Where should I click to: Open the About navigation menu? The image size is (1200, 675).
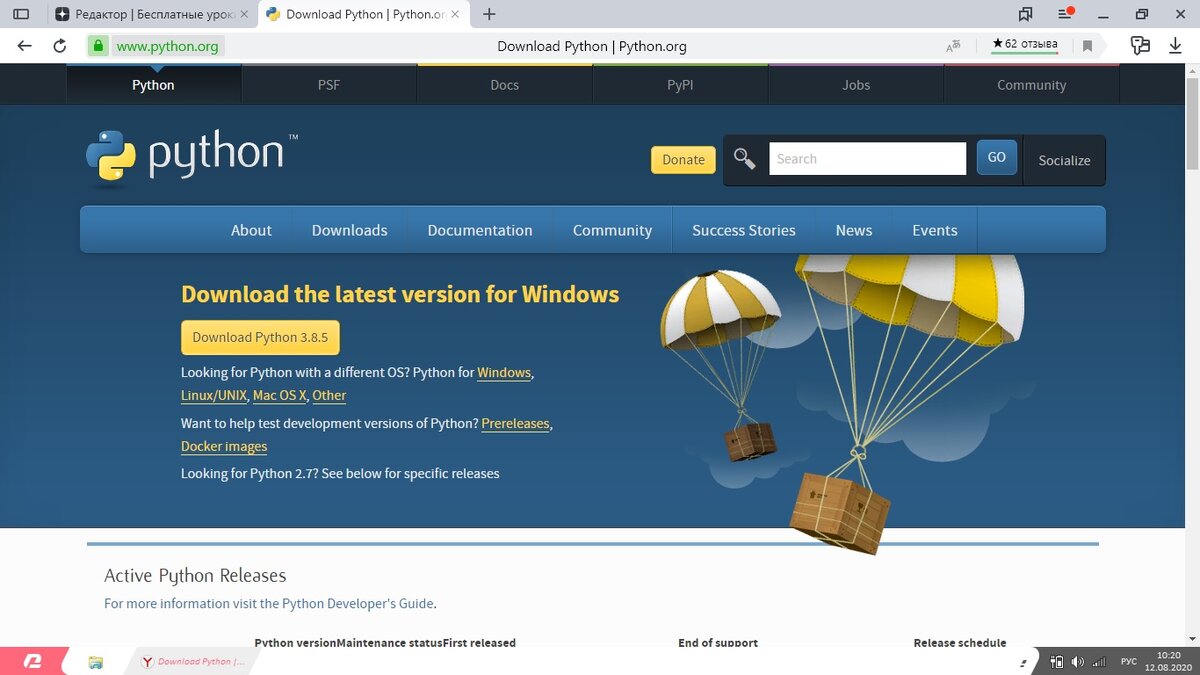point(251,230)
